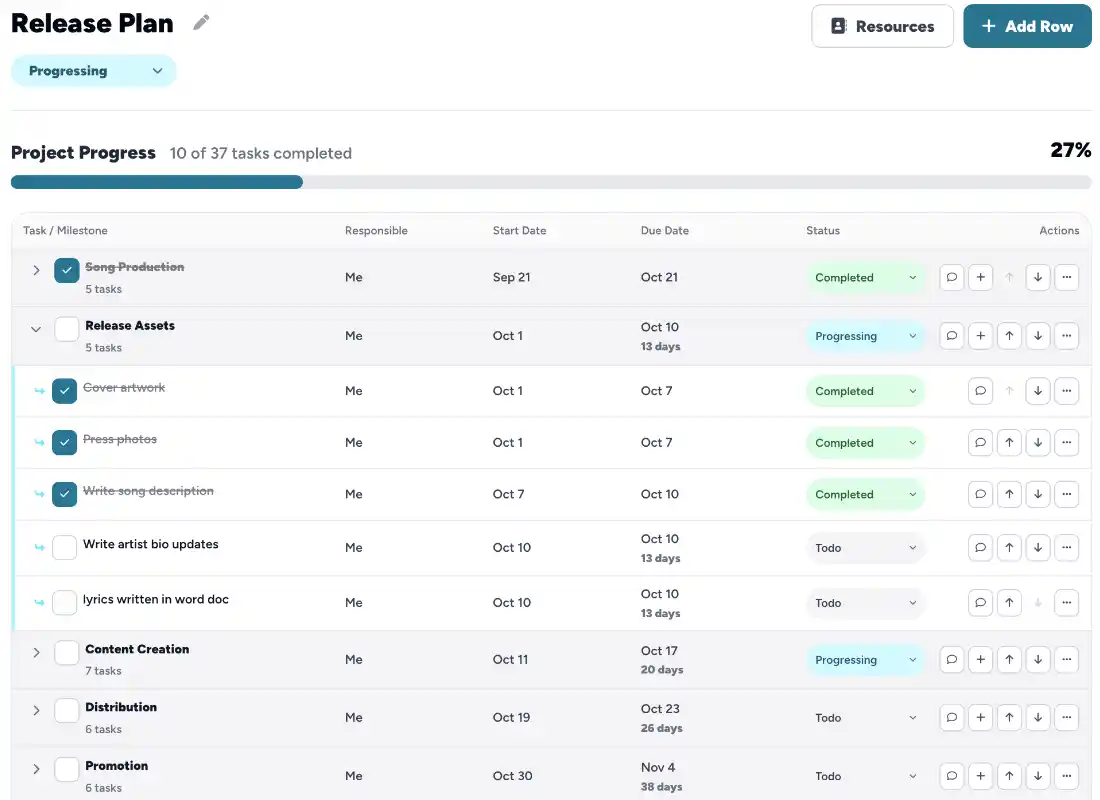
Task: Change status dropdown for Write artist bio updates
Action: coord(865,548)
